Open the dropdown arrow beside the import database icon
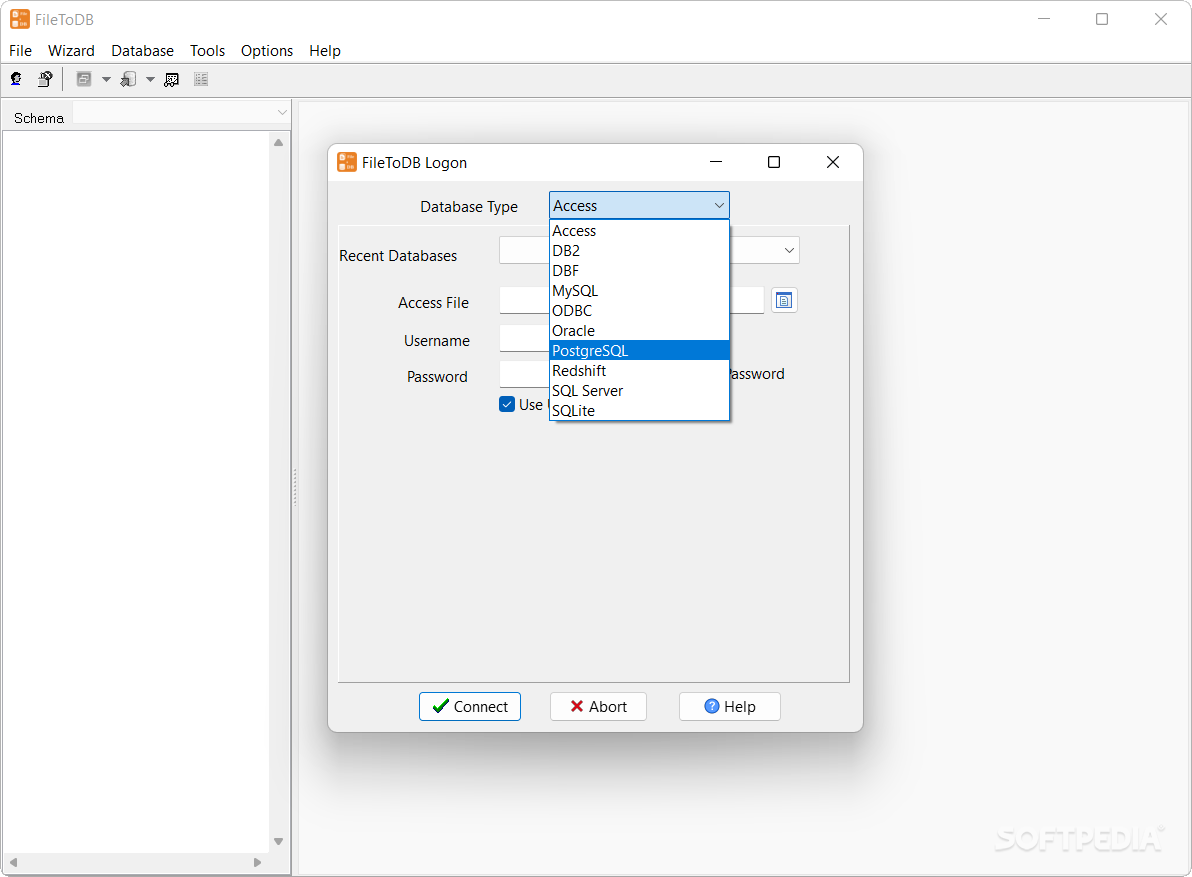1192x877 pixels. (151, 79)
